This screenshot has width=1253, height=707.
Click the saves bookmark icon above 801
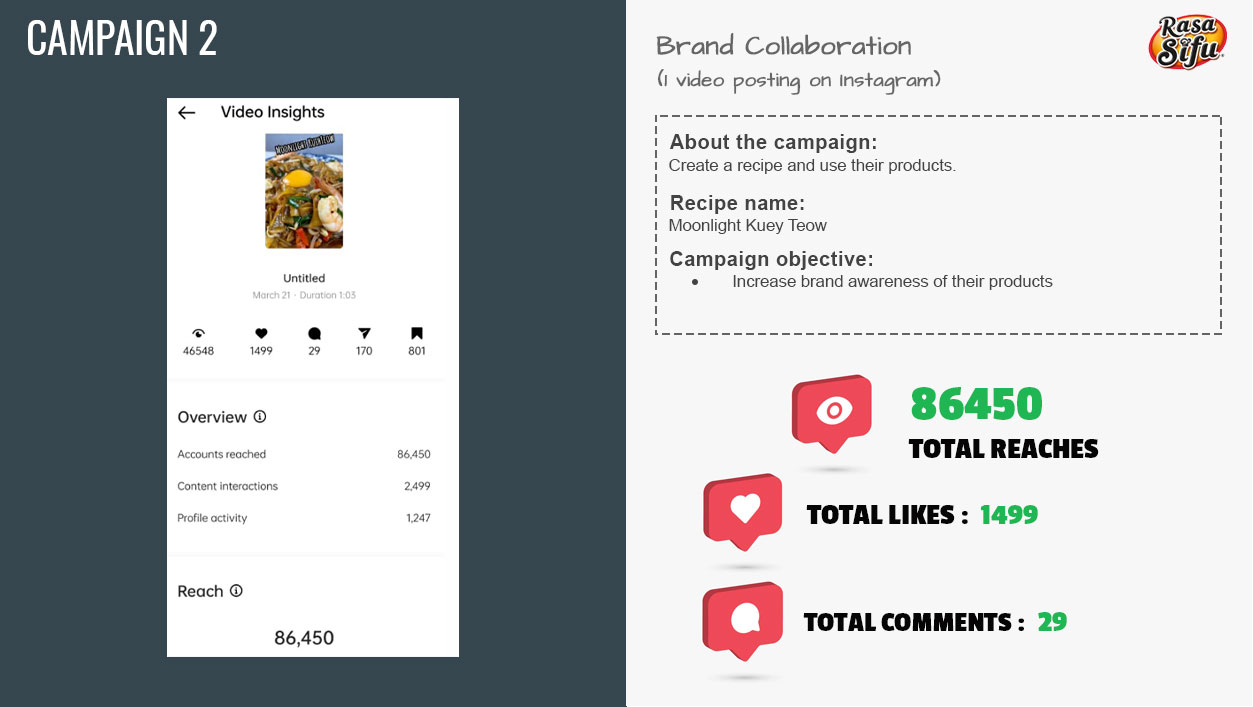pos(417,333)
